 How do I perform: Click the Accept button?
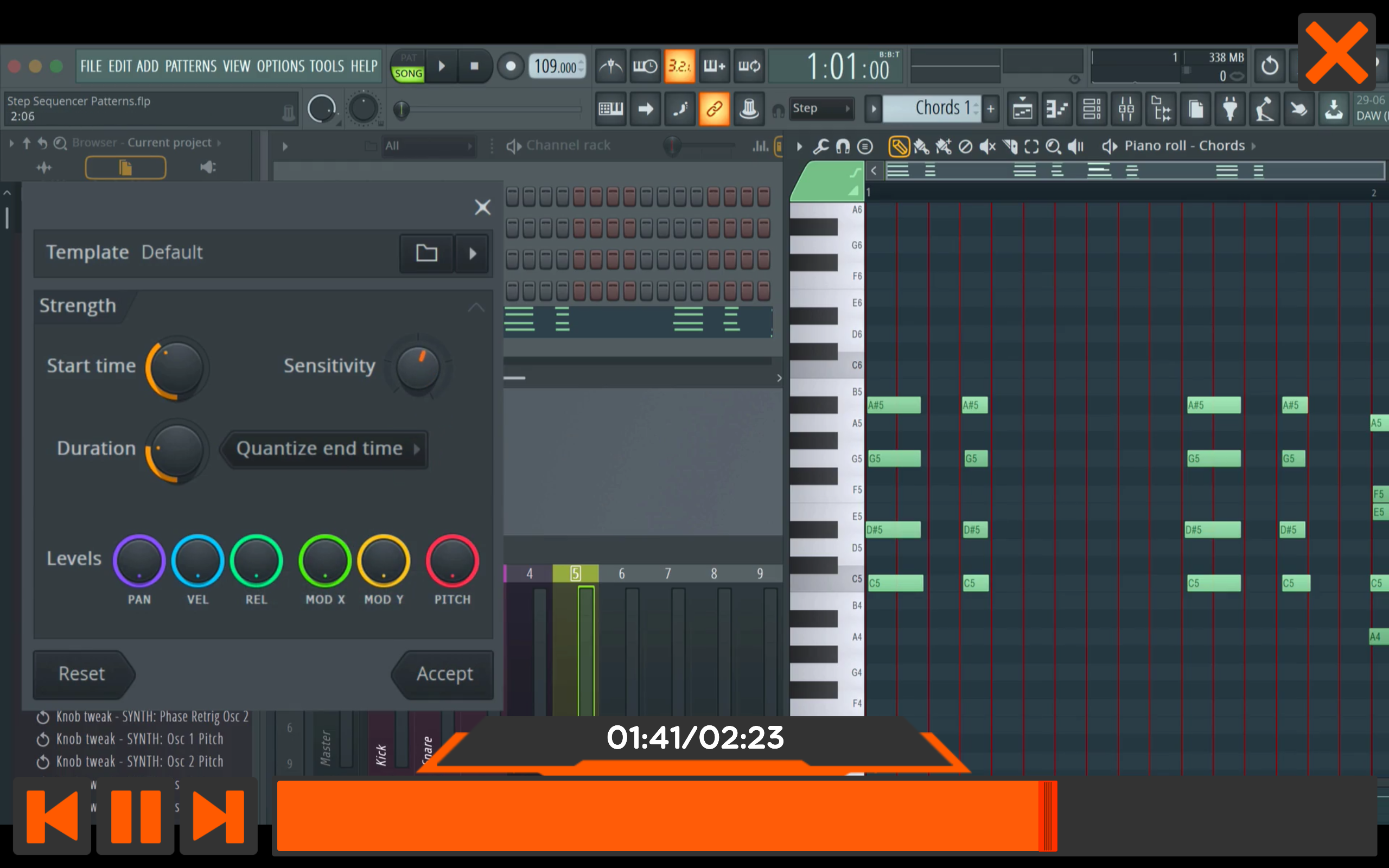pos(443,674)
